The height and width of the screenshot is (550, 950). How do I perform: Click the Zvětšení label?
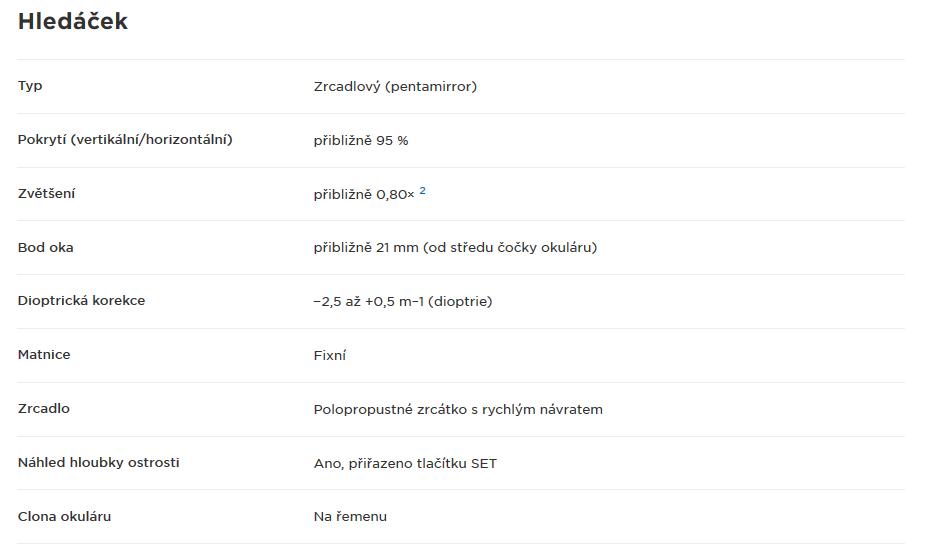[x=46, y=194]
